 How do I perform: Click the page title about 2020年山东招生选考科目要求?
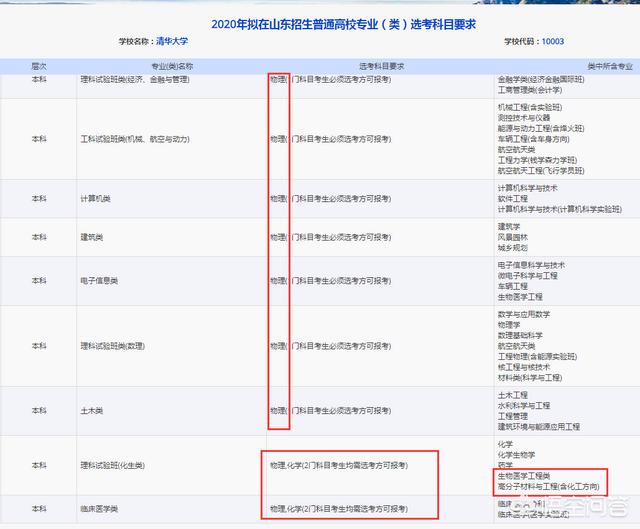point(343,24)
